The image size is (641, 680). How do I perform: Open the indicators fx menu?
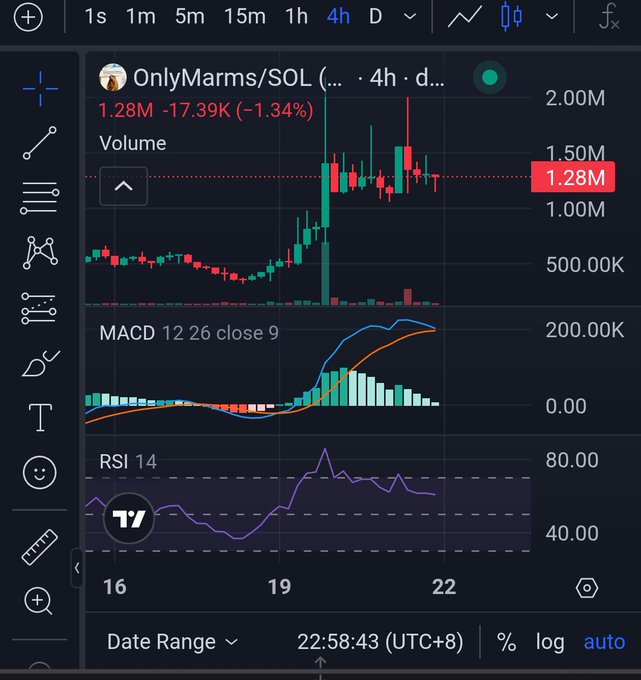point(608,17)
